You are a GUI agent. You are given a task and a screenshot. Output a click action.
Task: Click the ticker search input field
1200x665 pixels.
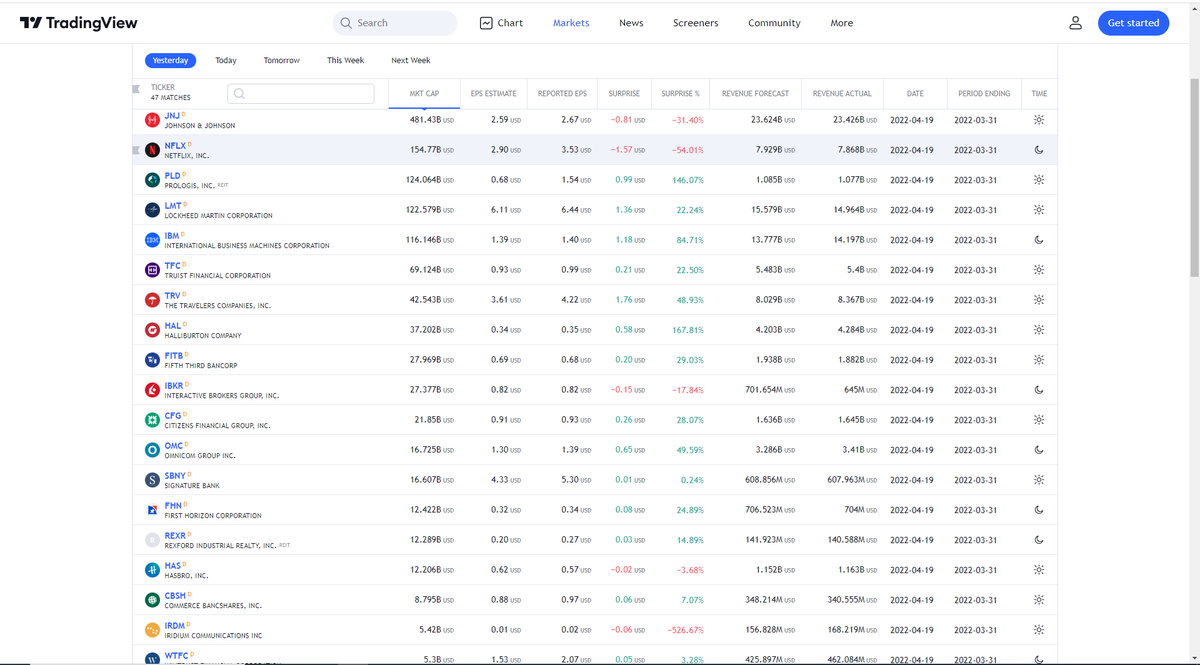pos(301,94)
